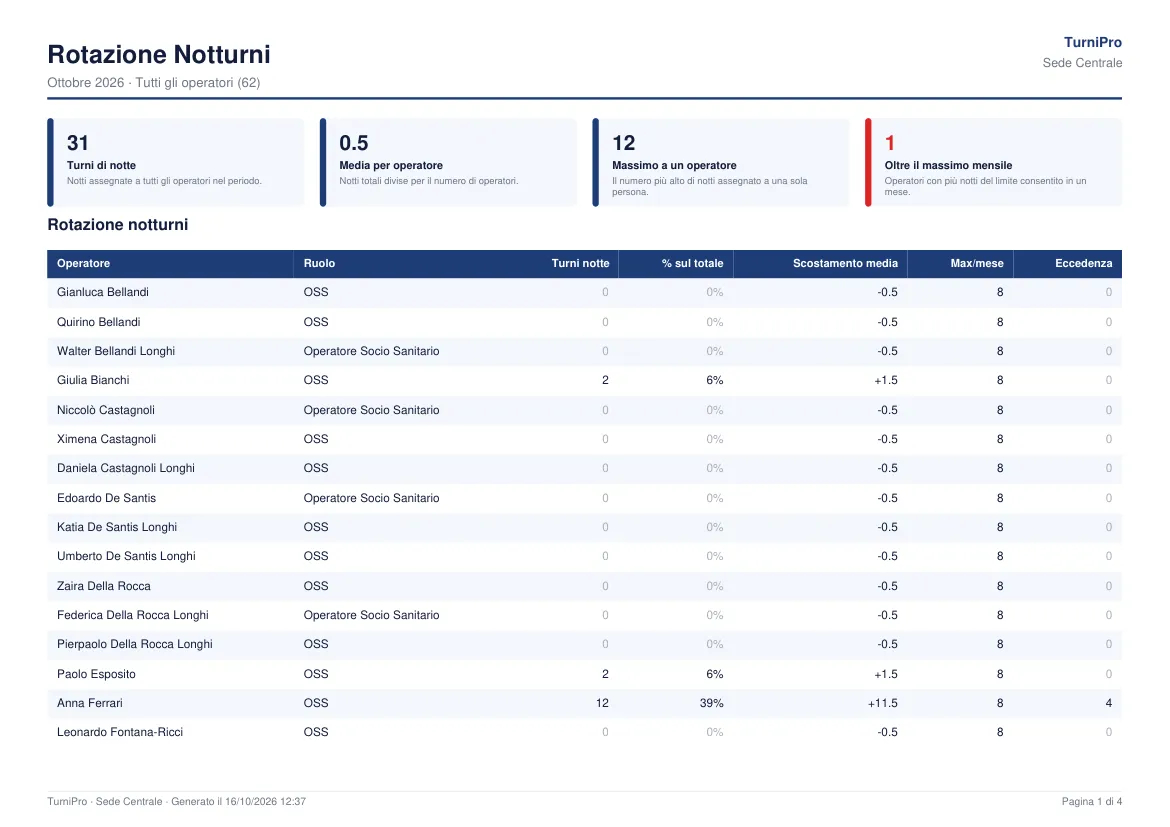
Task: Select operator Paolo Esposito
Action: point(96,674)
